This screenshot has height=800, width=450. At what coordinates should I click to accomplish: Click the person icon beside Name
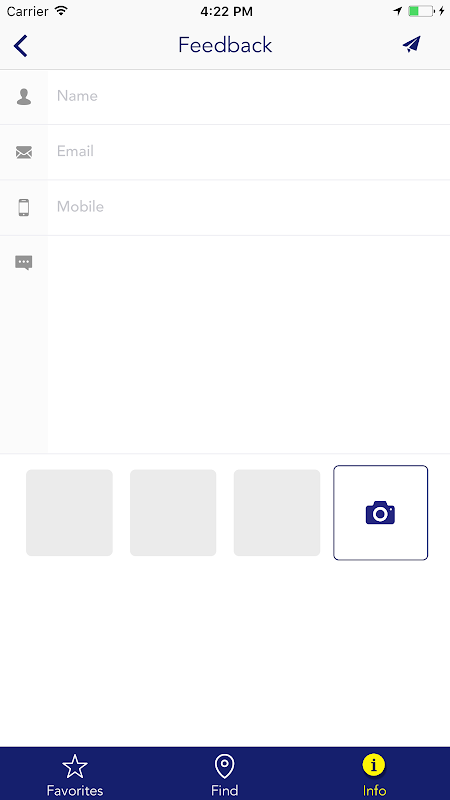pyautogui.click(x=24, y=97)
